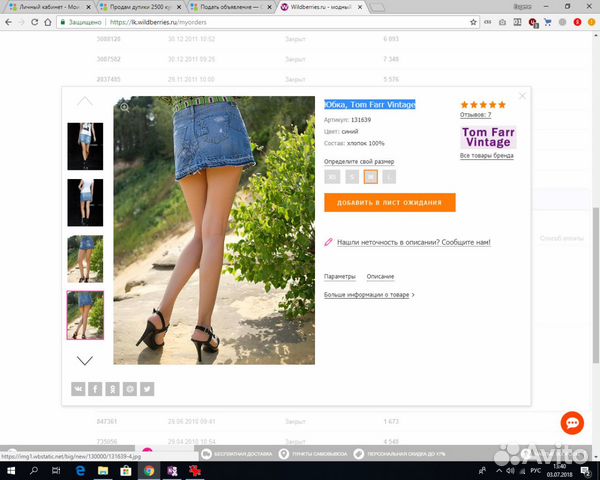The width and height of the screenshot is (600, 480).
Task: Click 'Добавить в лист ожидания' button
Action: (390, 202)
